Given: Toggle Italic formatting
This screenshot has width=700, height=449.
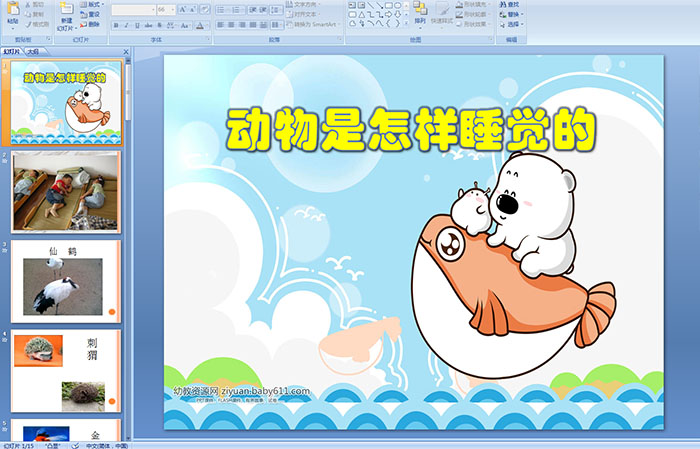Looking at the screenshot, I should pos(126,26).
